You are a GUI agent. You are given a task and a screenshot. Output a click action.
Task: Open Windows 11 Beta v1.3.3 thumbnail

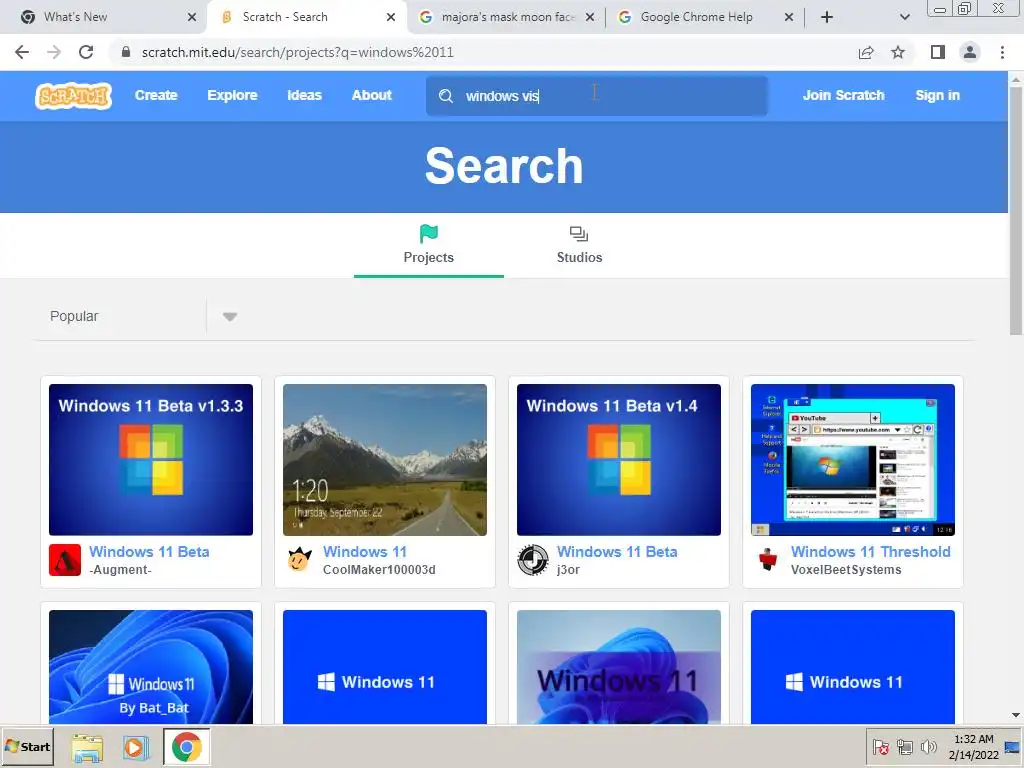point(151,460)
